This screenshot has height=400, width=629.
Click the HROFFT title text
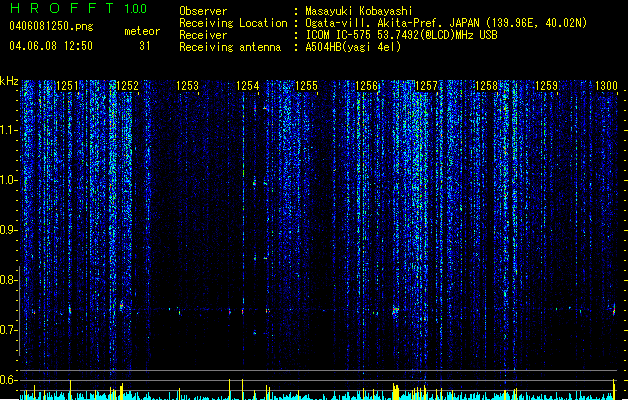coord(62,8)
